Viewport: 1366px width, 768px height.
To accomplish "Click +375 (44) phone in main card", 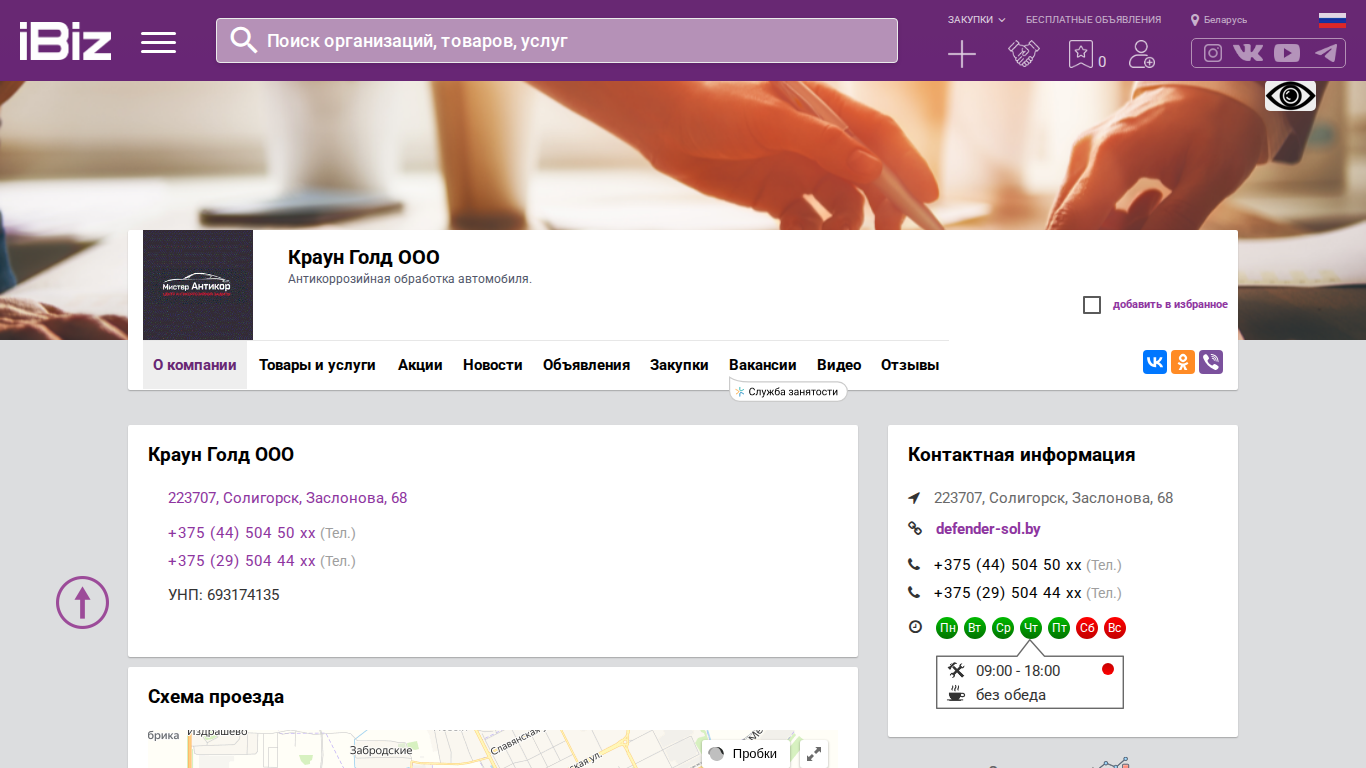I will 242,533.
